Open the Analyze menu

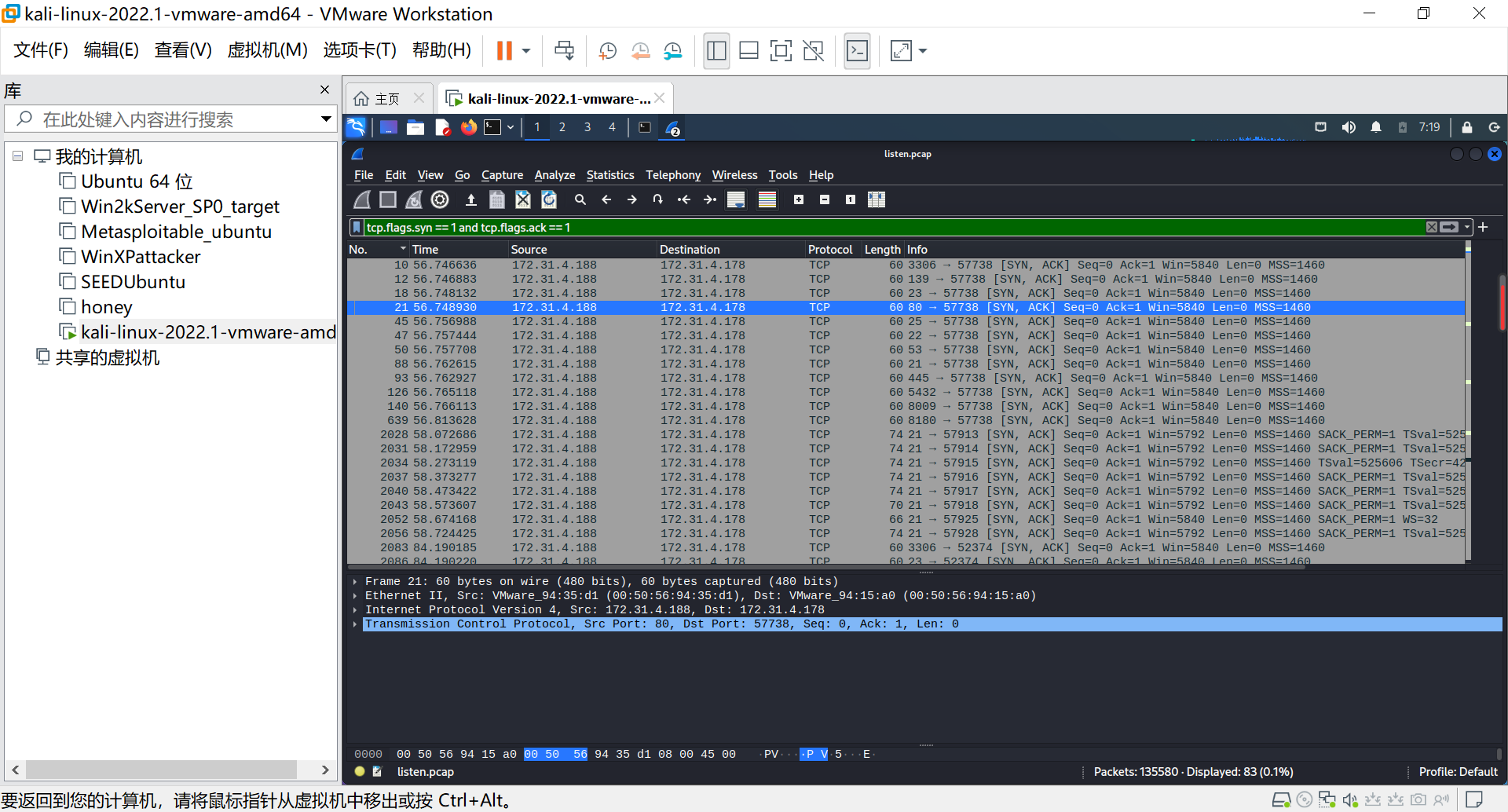555,175
